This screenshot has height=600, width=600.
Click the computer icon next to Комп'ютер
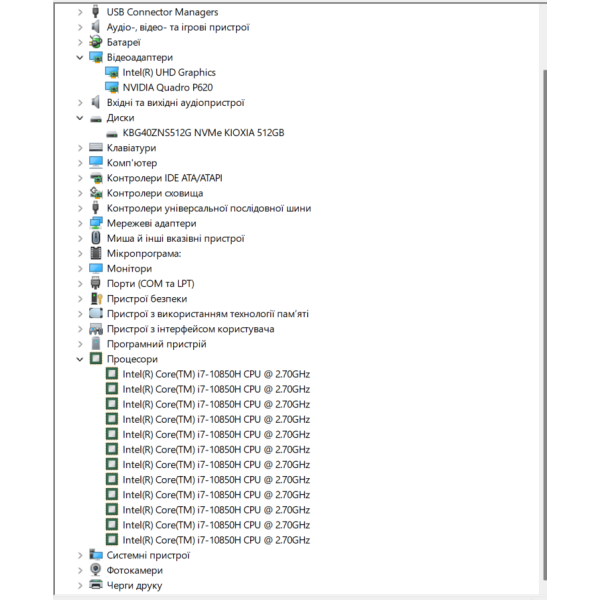click(x=96, y=163)
